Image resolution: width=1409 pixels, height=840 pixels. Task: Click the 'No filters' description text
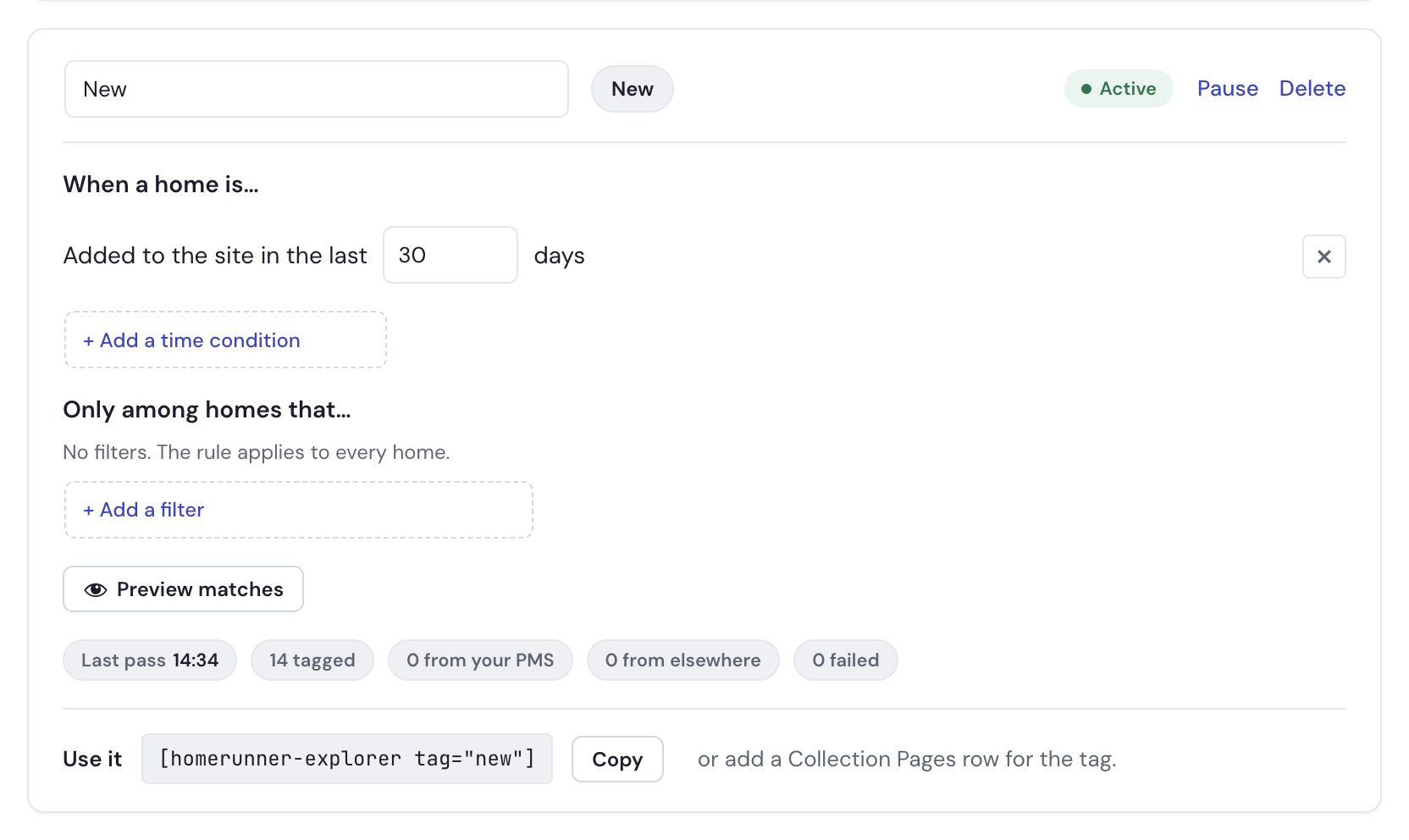pyautogui.click(x=257, y=452)
